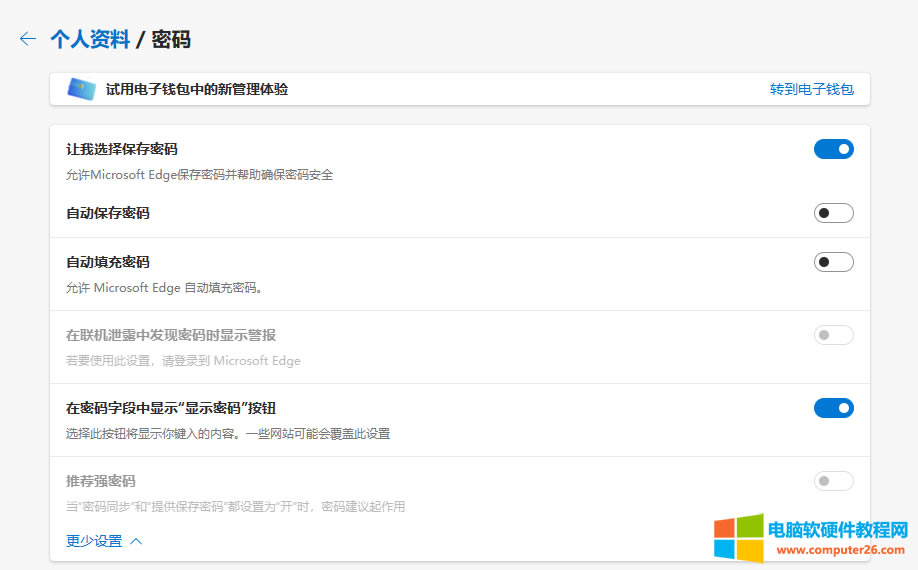This screenshot has height=570, width=918.
Task: Click the Windows logo watermark
Action: point(737,538)
